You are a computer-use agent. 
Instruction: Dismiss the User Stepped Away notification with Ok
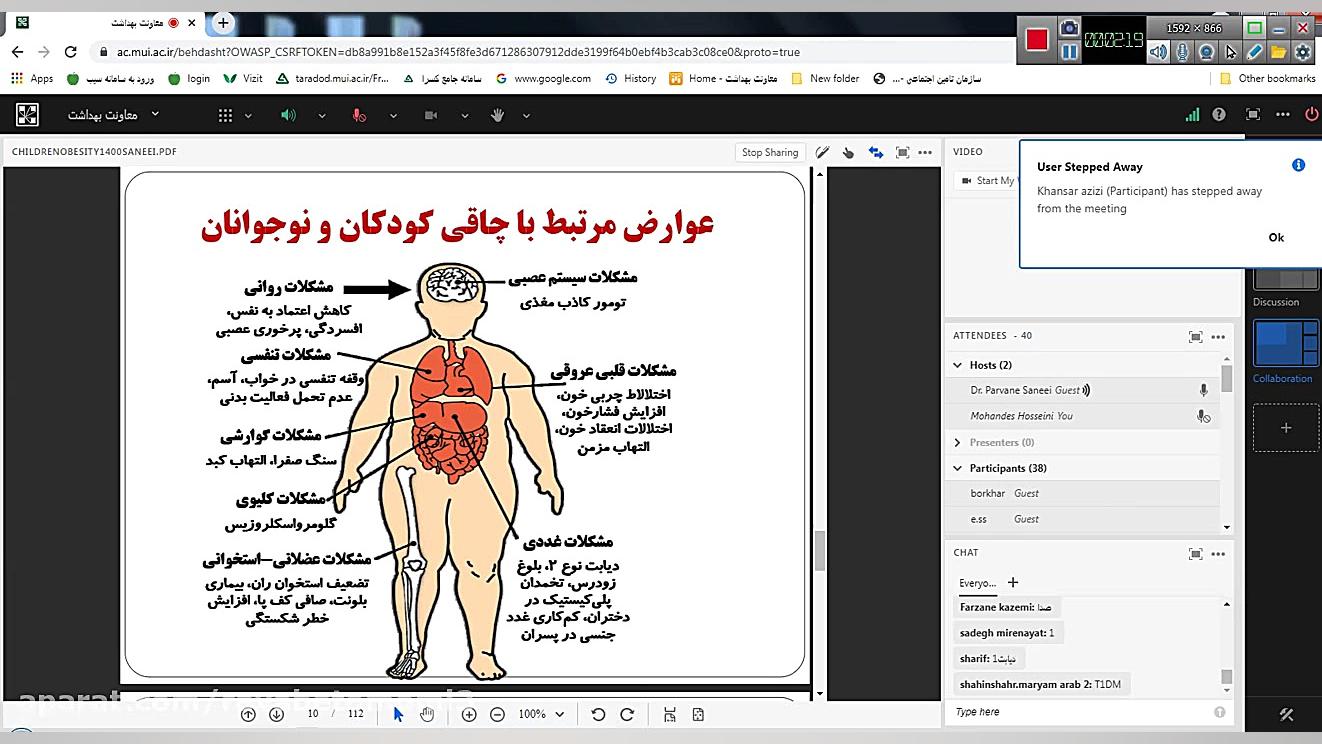pos(1276,237)
